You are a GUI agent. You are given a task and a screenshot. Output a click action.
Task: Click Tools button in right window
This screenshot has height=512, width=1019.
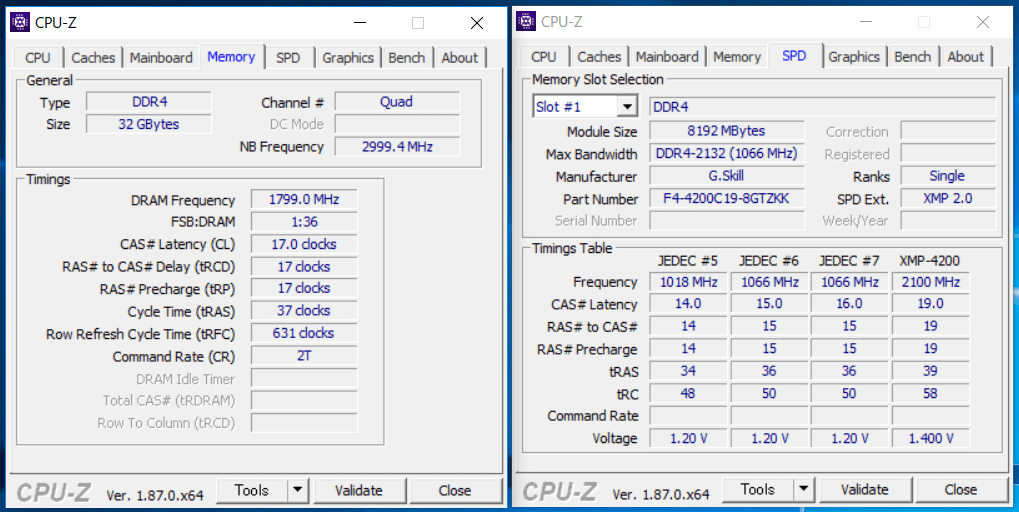758,489
